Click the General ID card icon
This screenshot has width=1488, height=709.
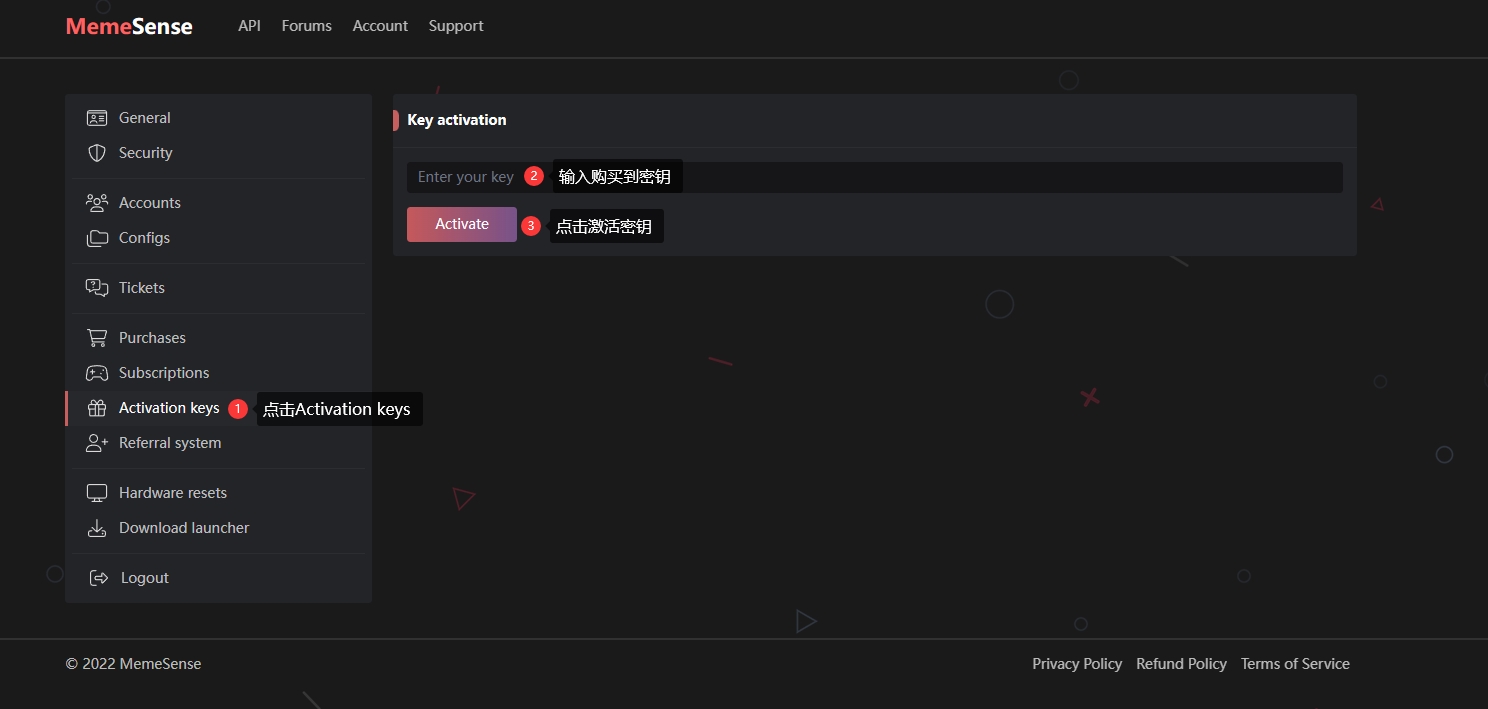[x=97, y=118]
